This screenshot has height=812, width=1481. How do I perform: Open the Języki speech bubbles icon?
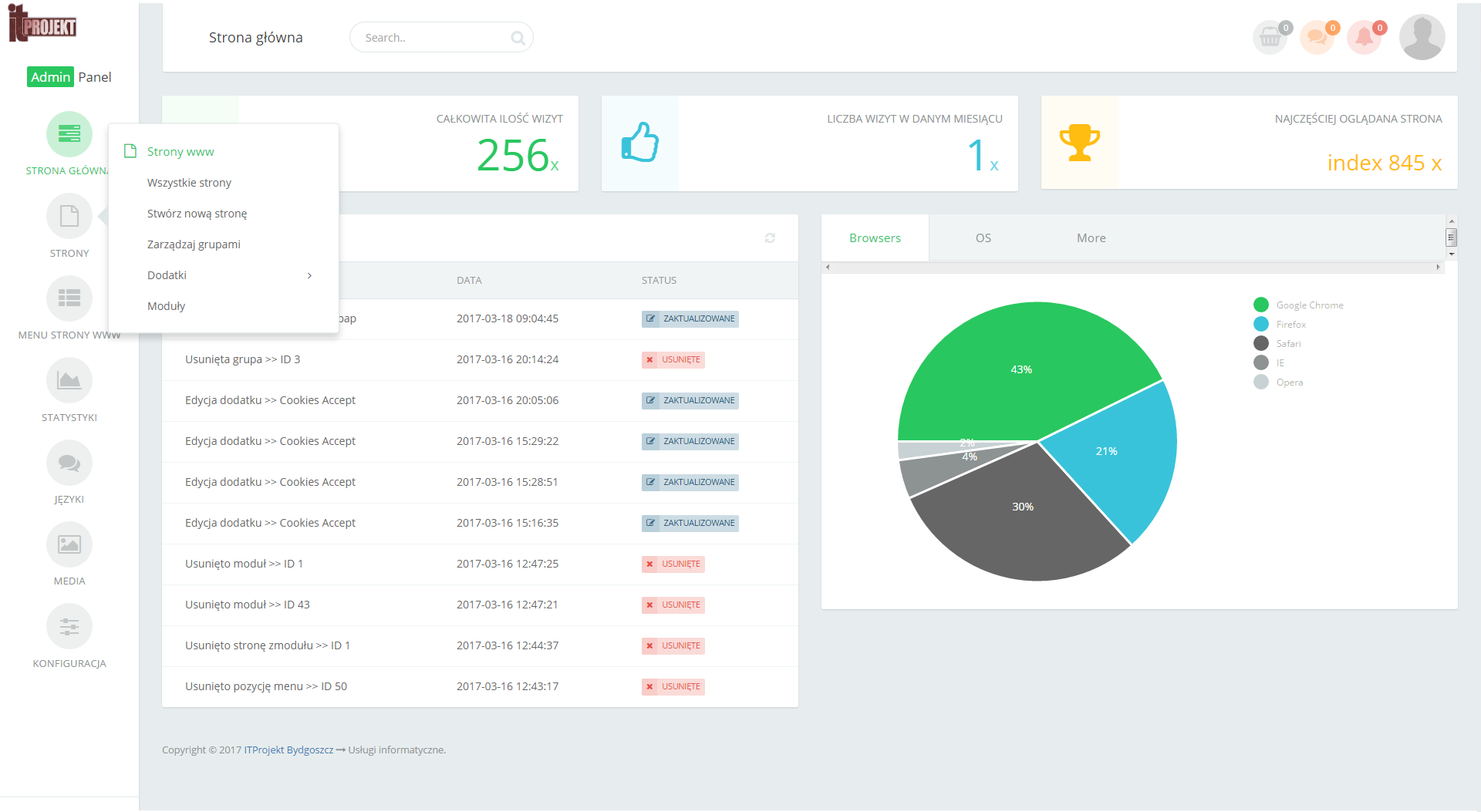point(69,463)
